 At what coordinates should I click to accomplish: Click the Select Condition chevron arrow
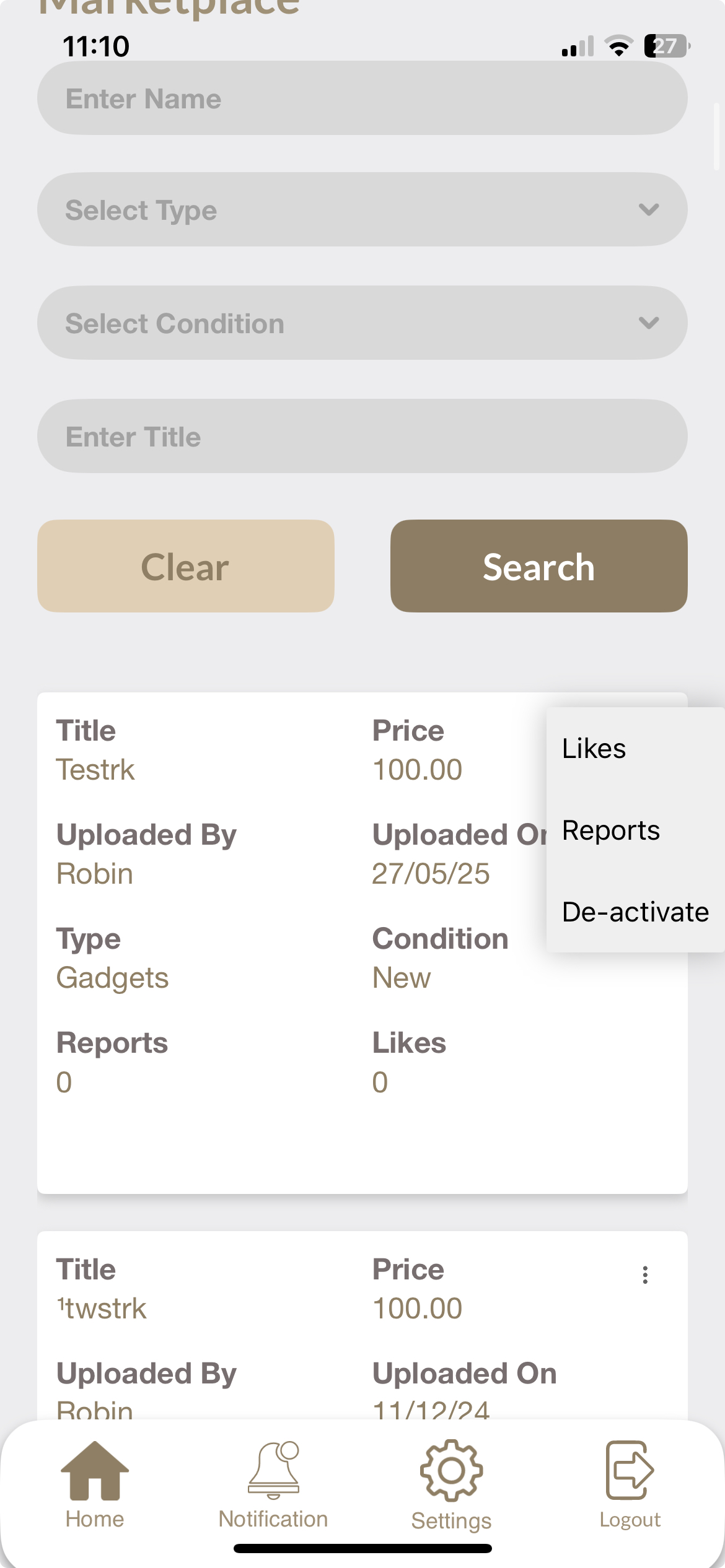[648, 323]
